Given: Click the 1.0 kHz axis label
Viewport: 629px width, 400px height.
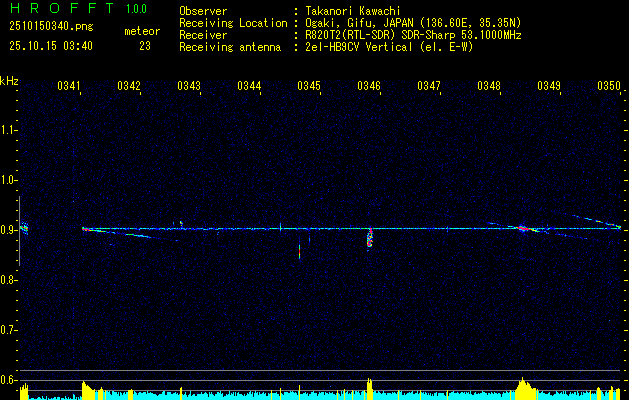Looking at the screenshot, I should point(8,180).
